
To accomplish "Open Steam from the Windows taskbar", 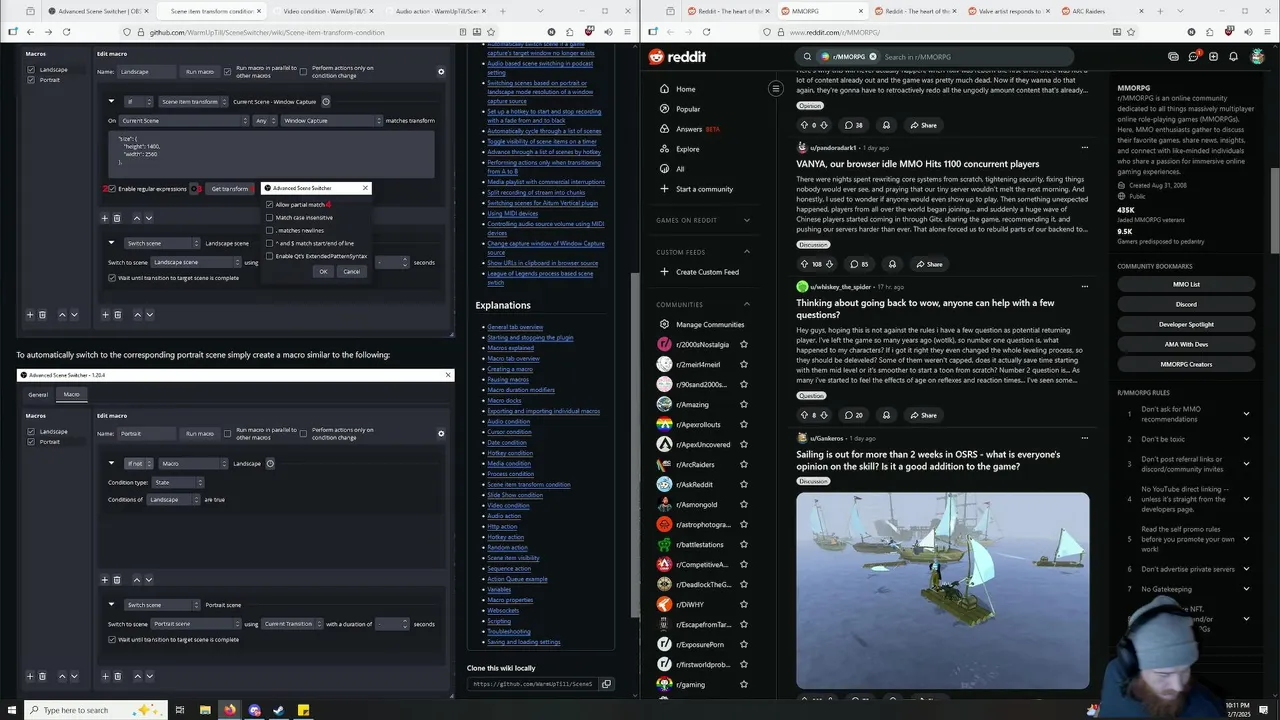I will click(278, 710).
